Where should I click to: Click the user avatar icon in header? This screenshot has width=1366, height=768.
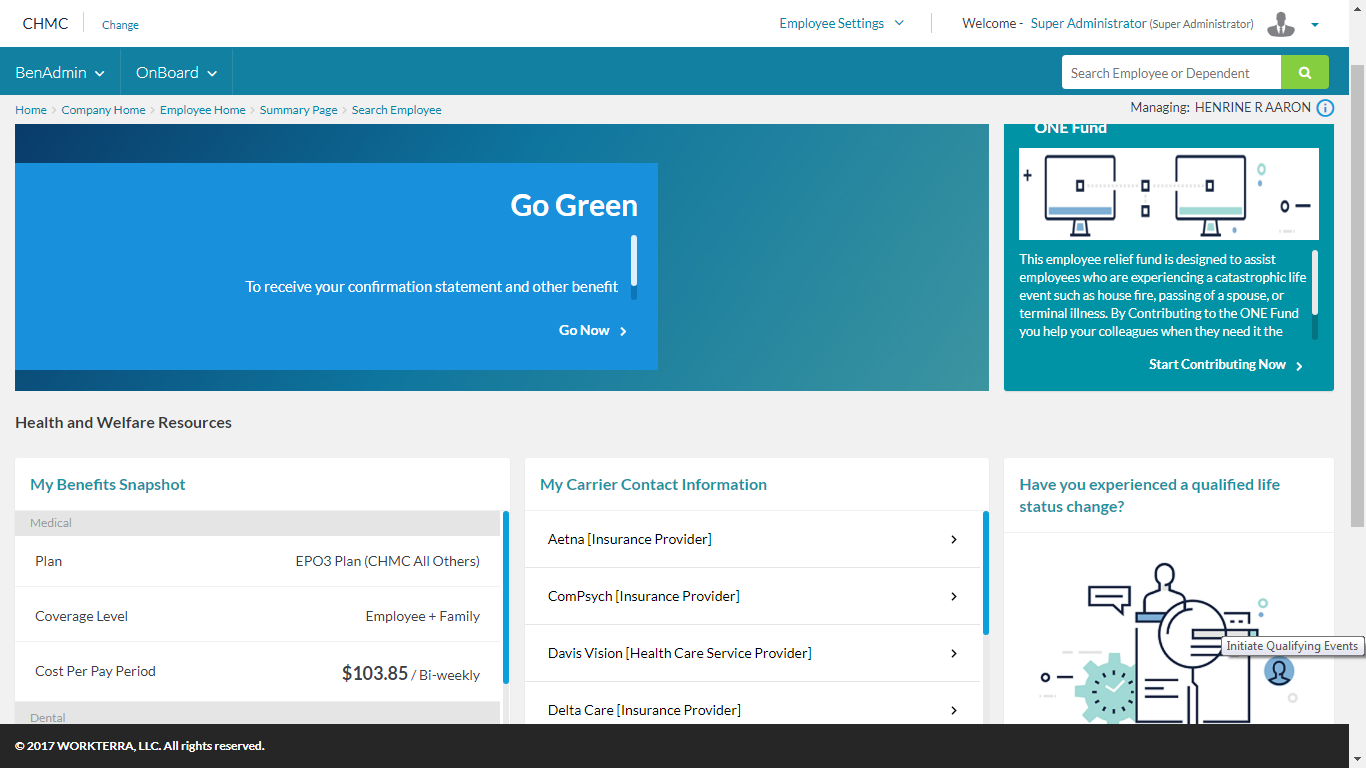pos(1280,24)
